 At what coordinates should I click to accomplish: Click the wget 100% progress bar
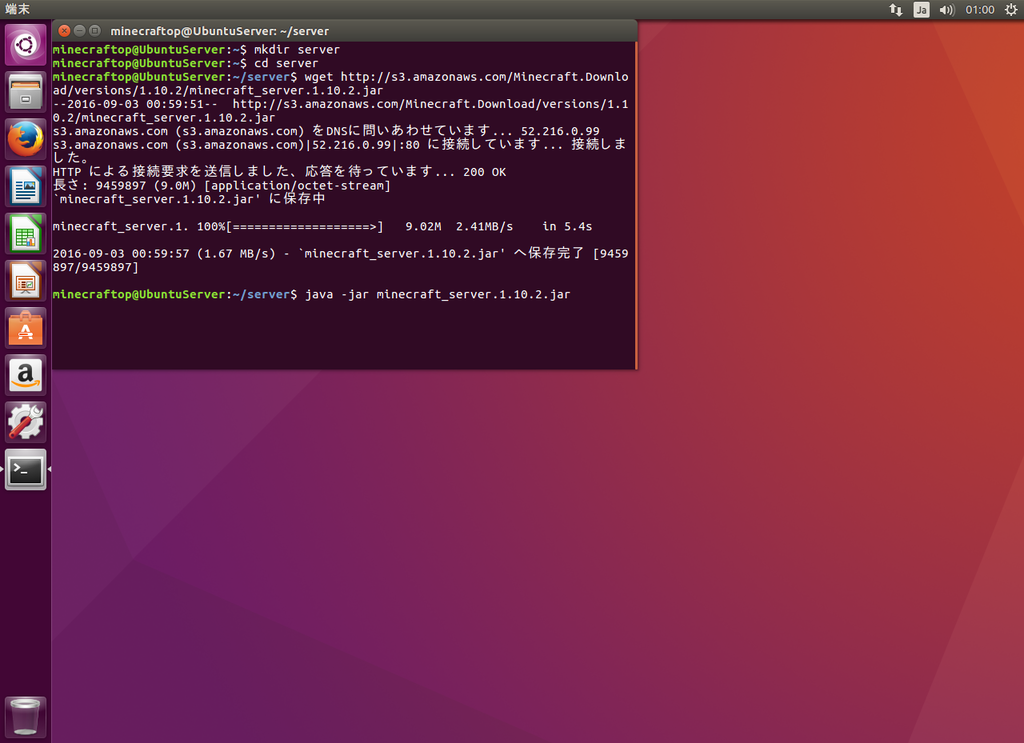point(305,227)
